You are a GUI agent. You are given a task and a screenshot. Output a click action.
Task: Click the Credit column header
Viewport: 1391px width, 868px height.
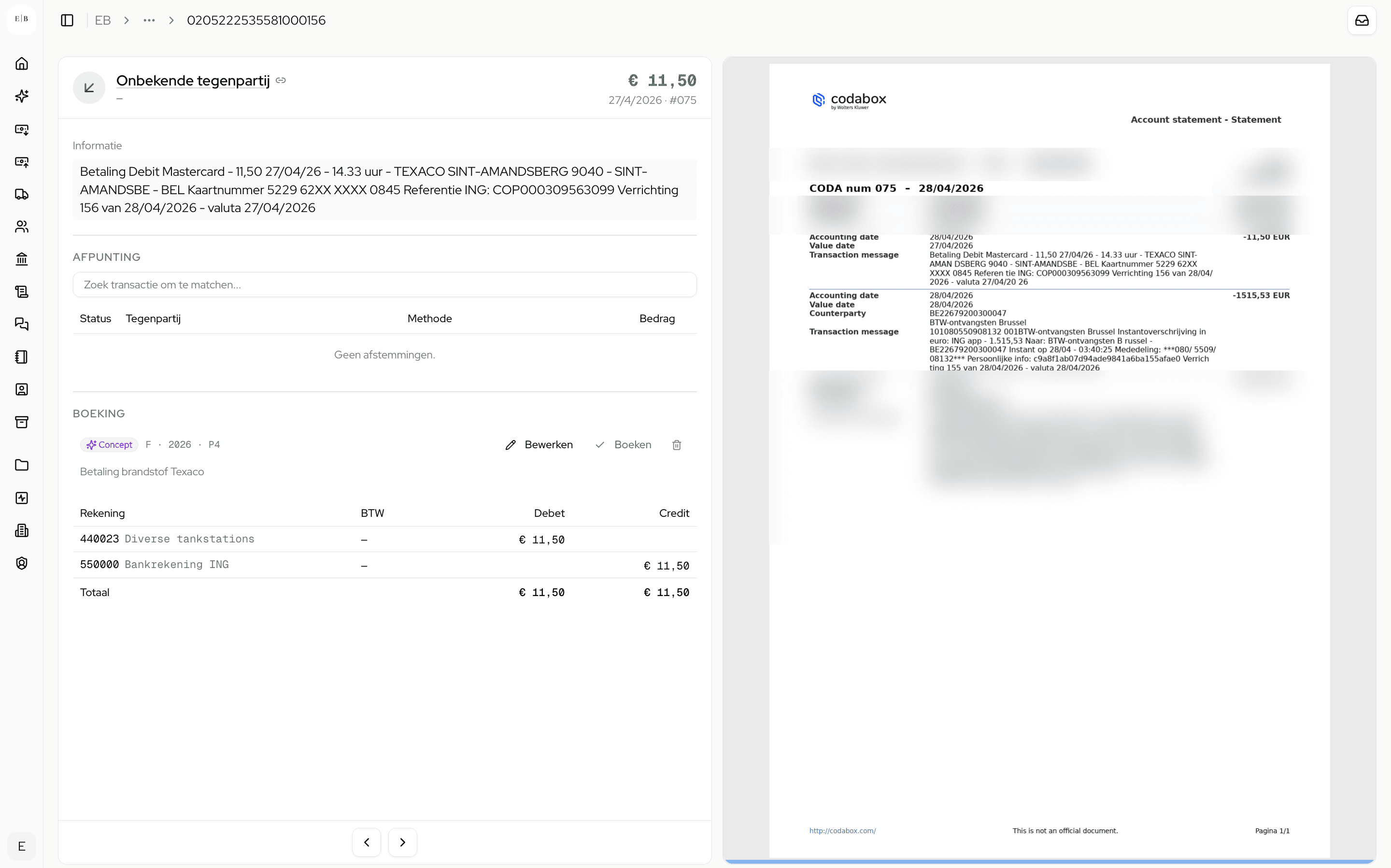click(x=674, y=513)
